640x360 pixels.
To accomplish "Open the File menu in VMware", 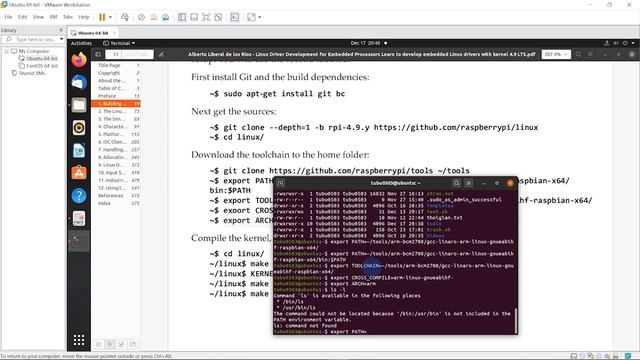I will 9,17.
